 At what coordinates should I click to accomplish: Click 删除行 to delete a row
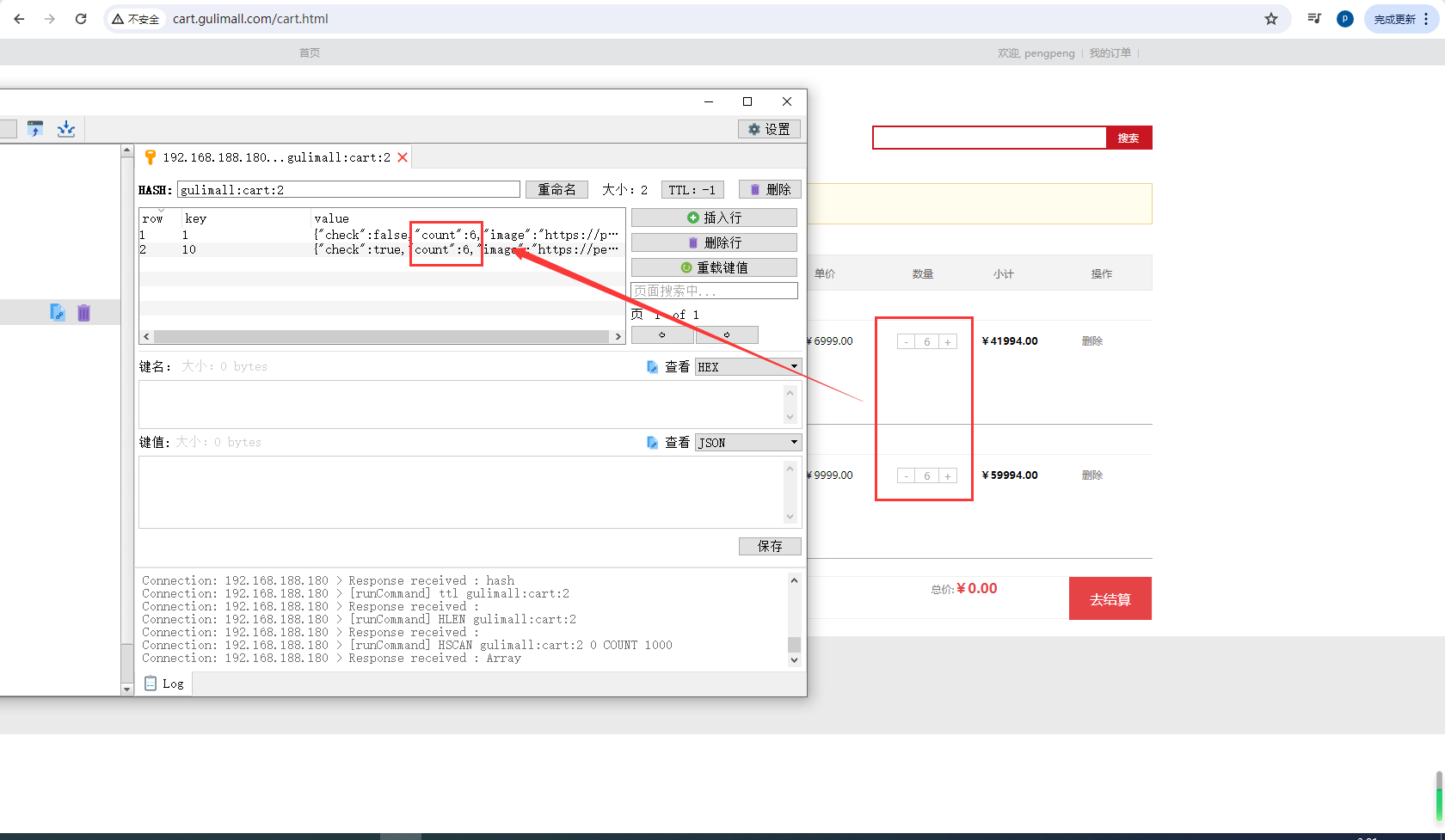point(714,242)
